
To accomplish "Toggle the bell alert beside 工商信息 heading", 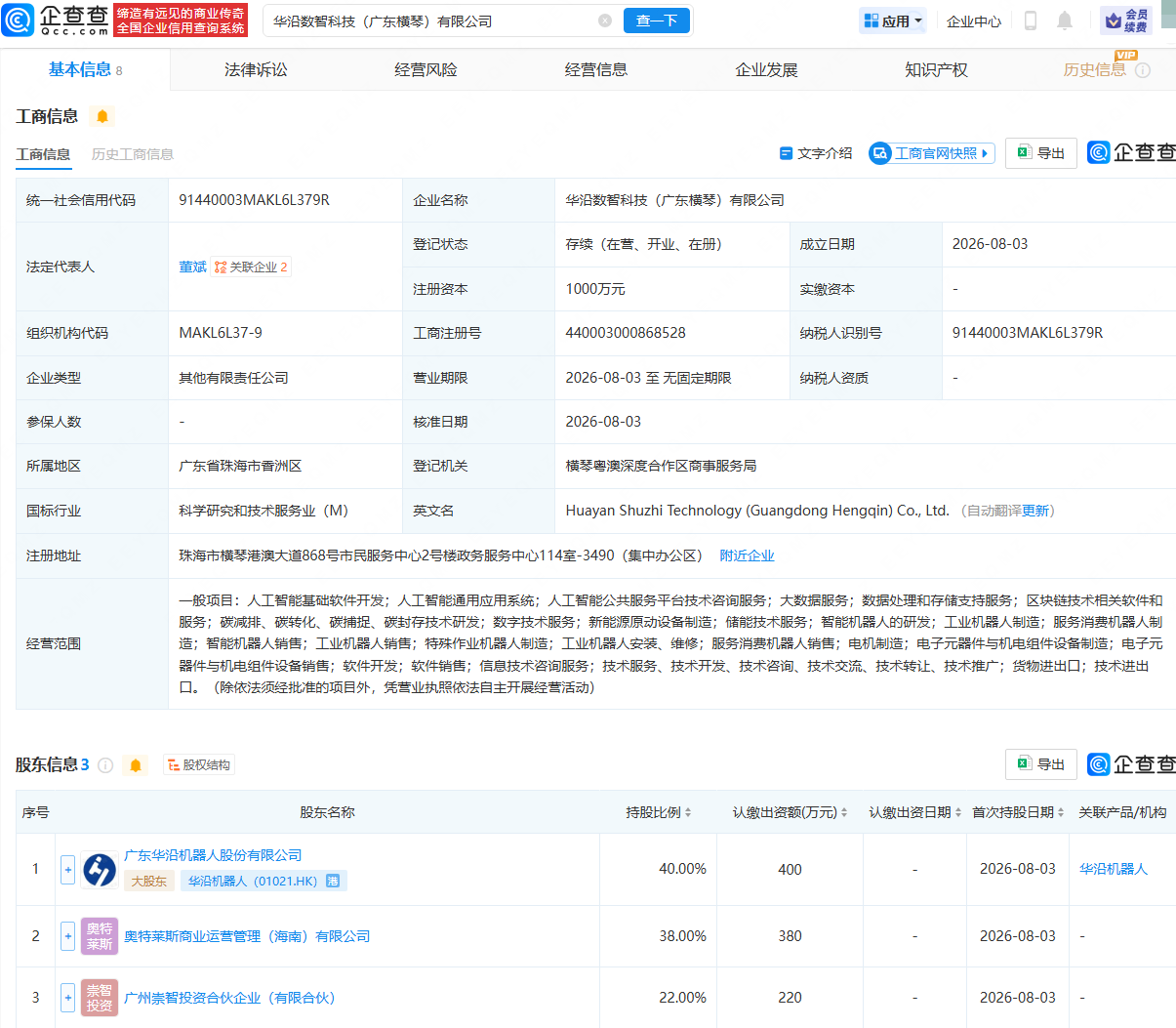I will pyautogui.click(x=102, y=116).
